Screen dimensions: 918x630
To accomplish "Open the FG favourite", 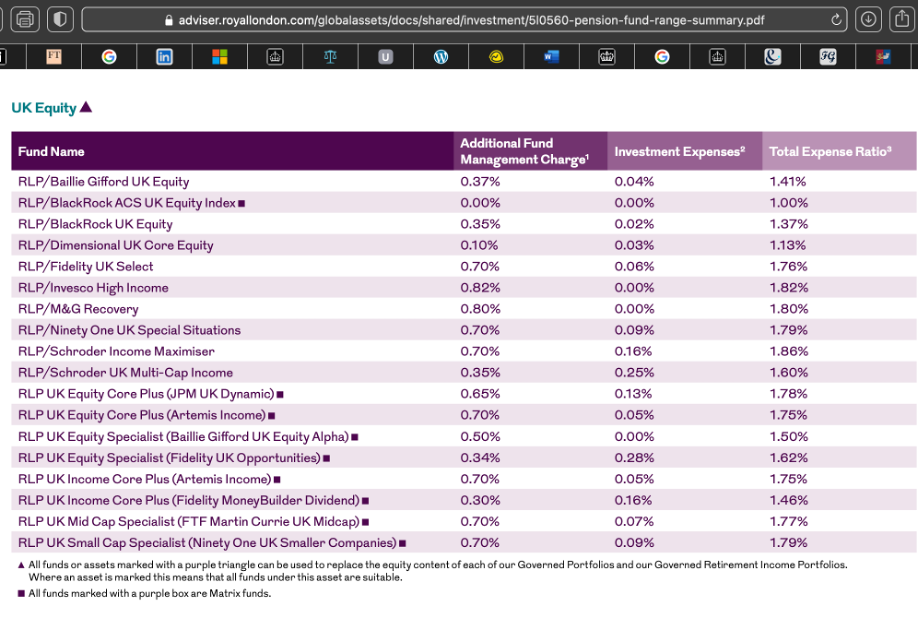I will (828, 57).
